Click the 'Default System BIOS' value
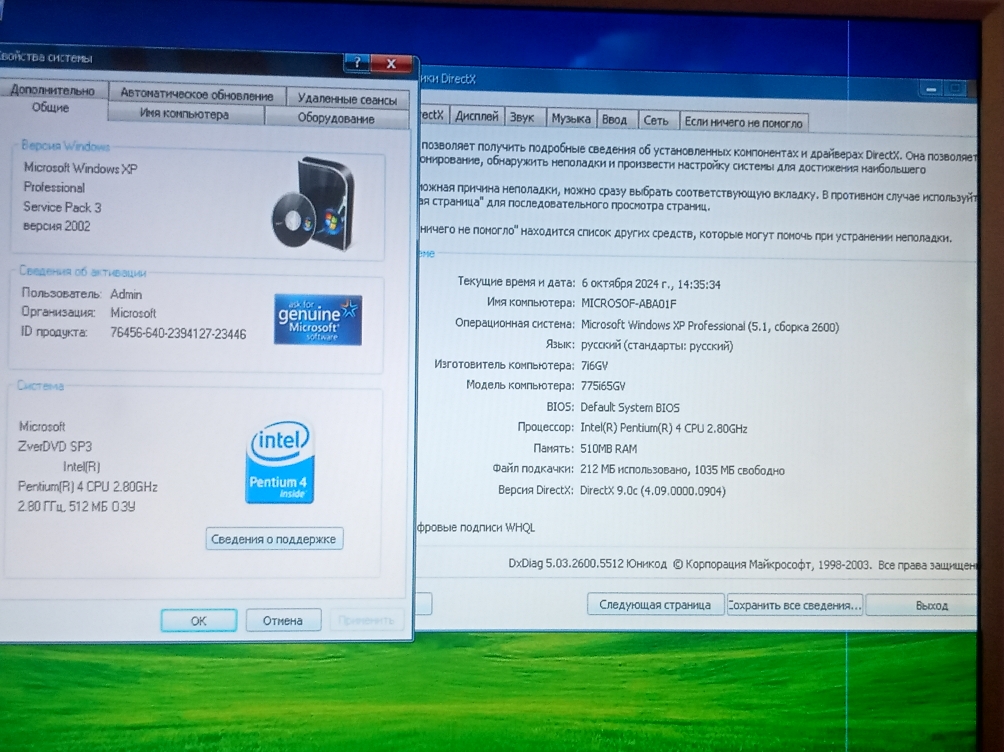 629,407
